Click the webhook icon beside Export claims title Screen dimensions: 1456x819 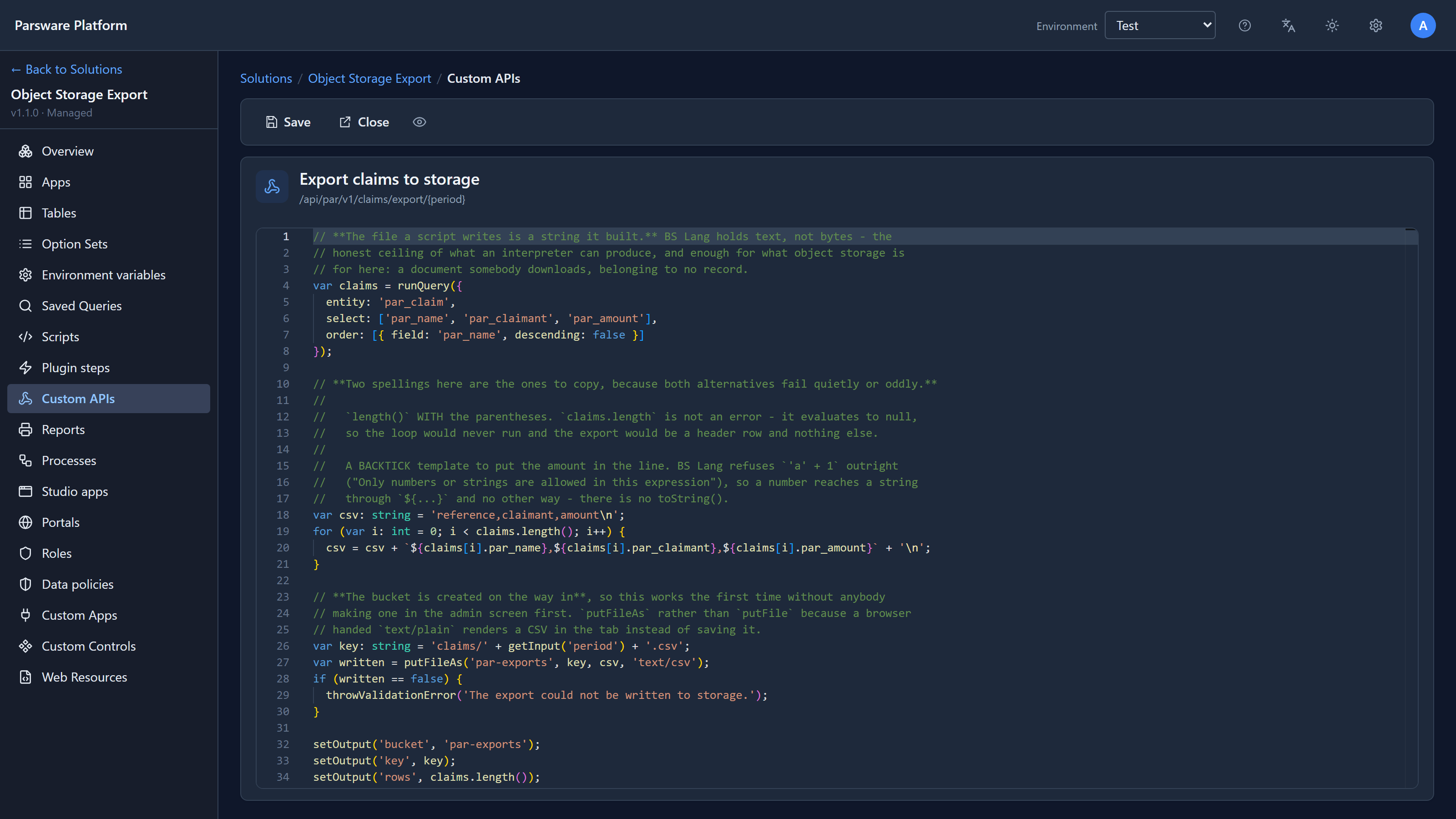pyautogui.click(x=272, y=187)
